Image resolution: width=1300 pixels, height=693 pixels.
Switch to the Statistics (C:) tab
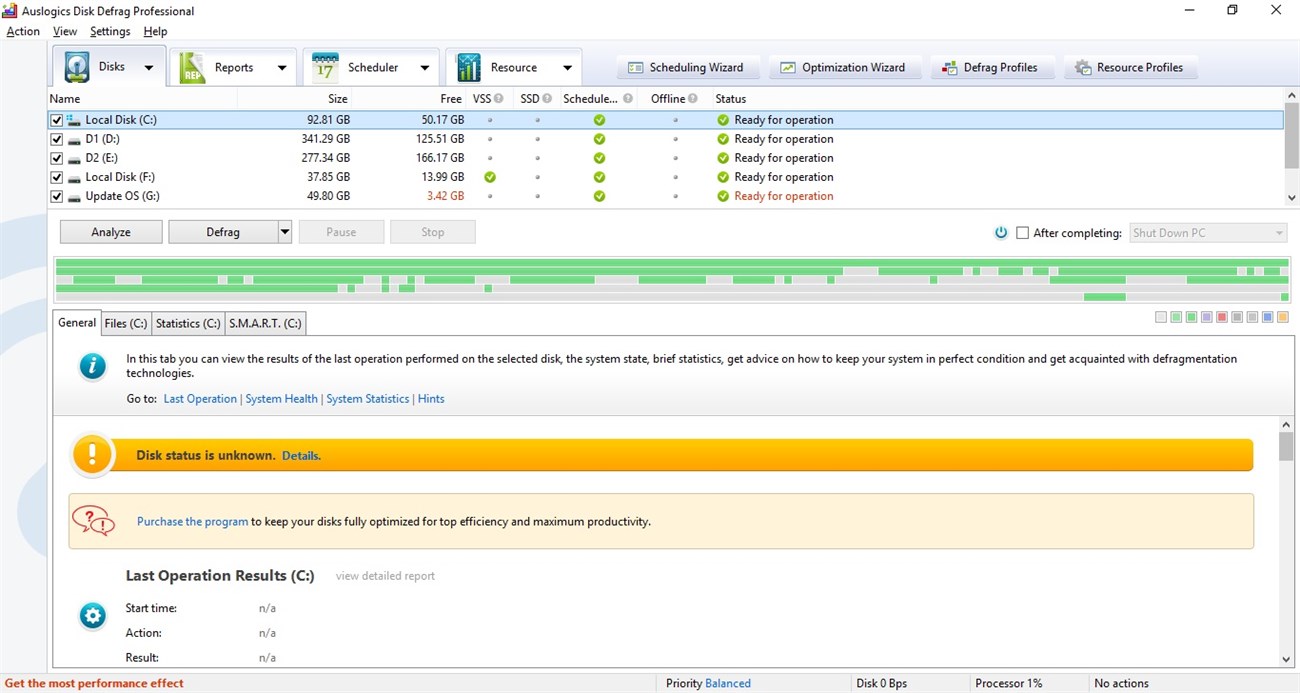pyautogui.click(x=187, y=322)
